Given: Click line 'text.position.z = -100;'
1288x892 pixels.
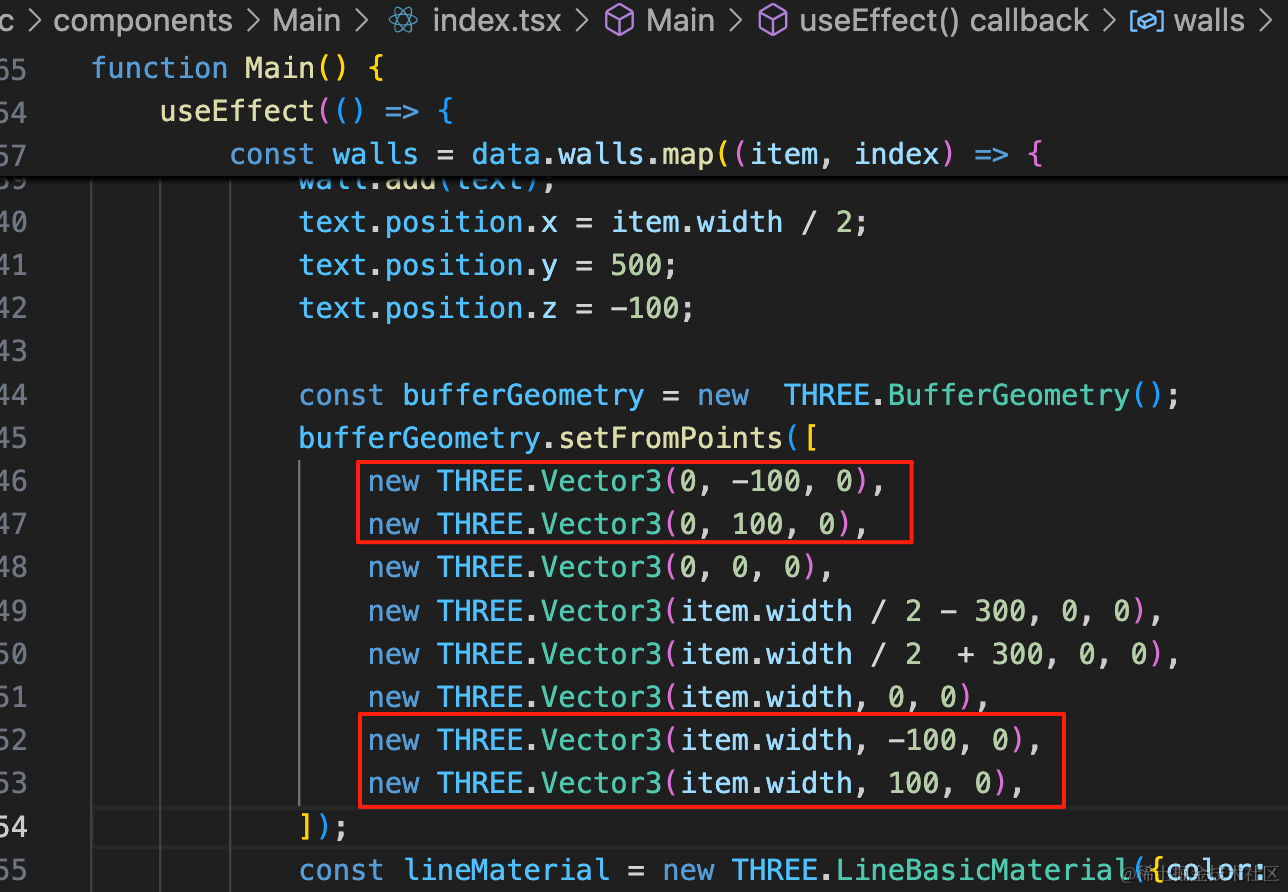Looking at the screenshot, I should click(x=496, y=307).
